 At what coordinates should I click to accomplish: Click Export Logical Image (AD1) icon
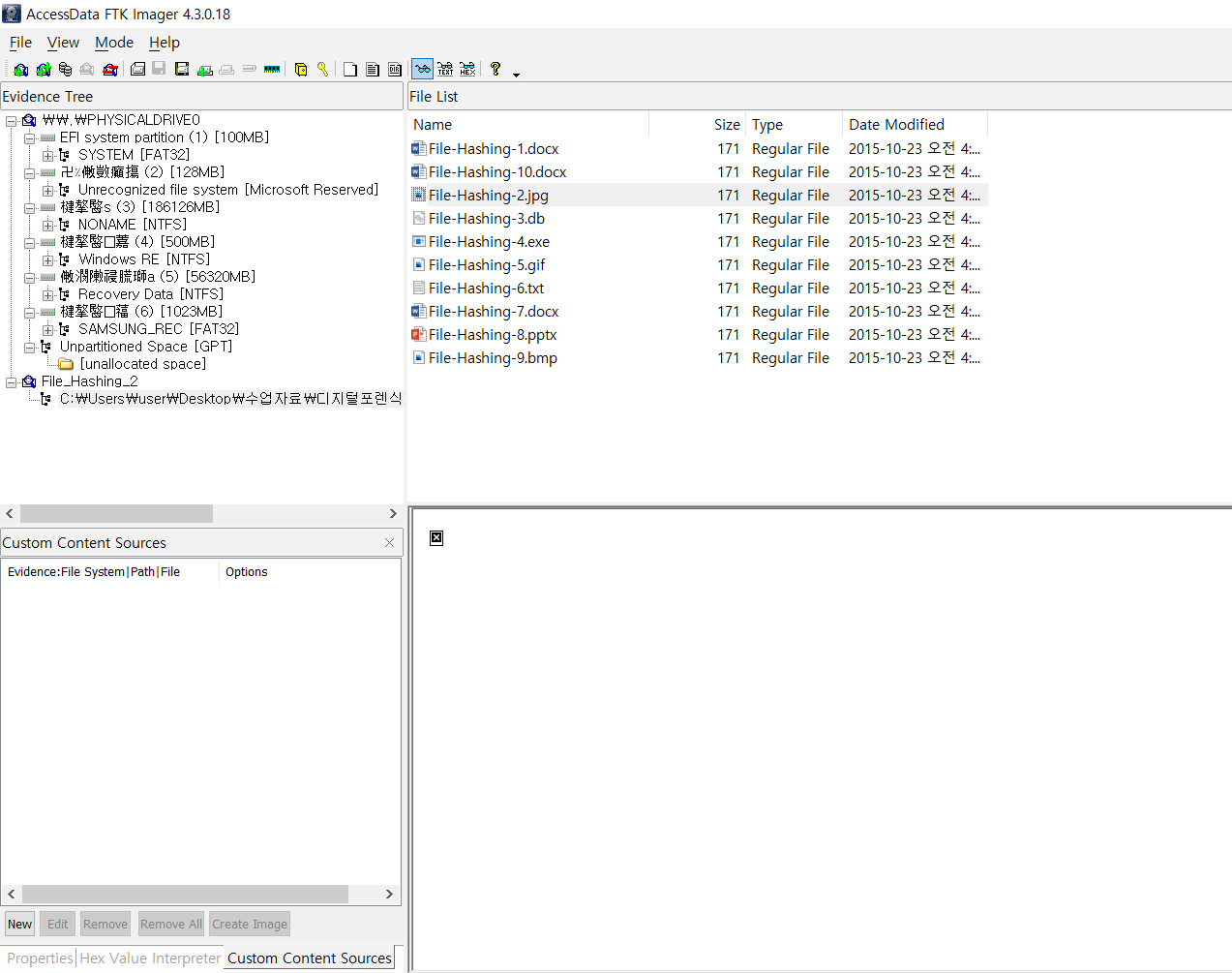coord(182,70)
